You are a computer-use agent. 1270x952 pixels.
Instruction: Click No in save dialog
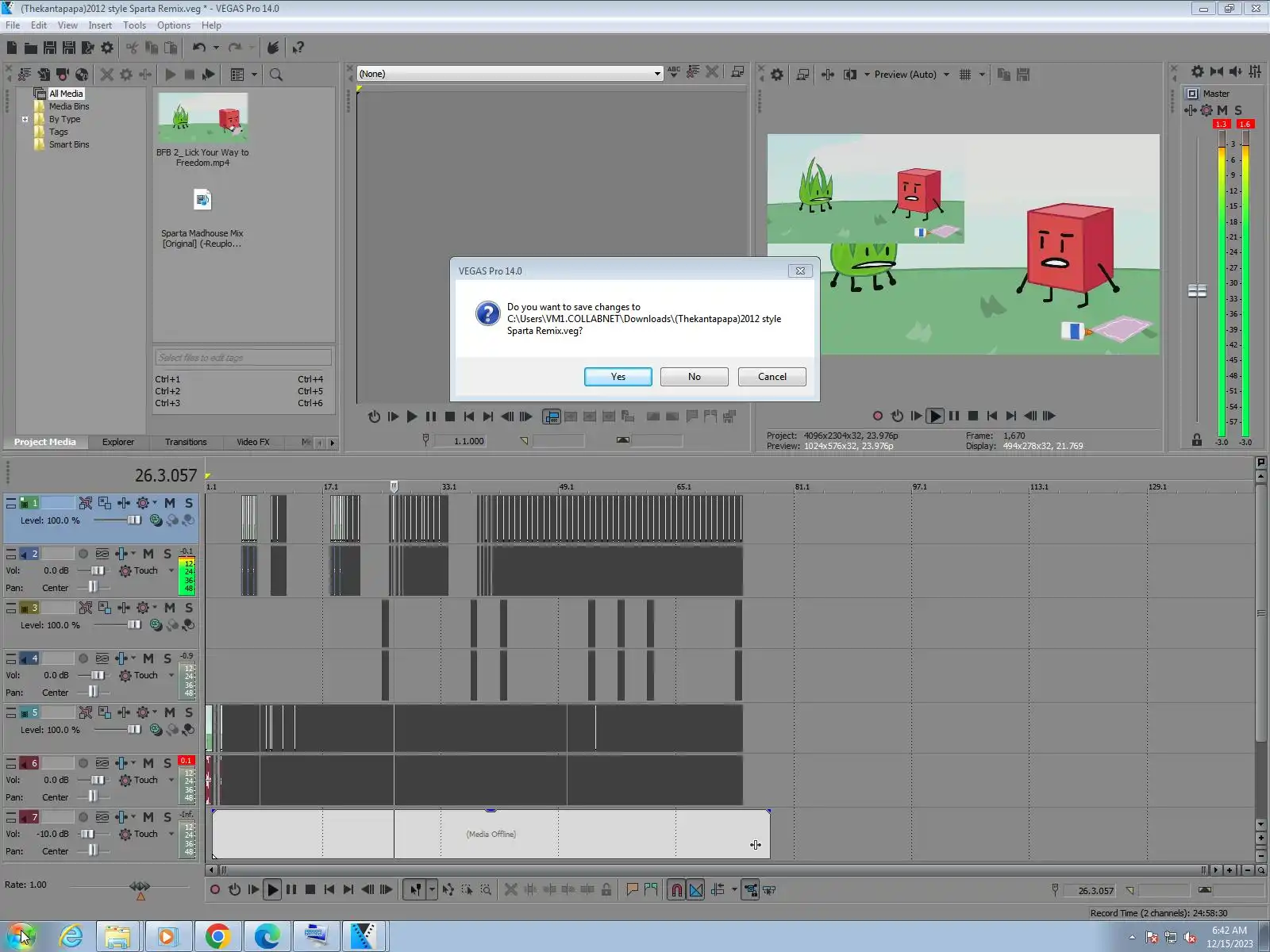[695, 377]
